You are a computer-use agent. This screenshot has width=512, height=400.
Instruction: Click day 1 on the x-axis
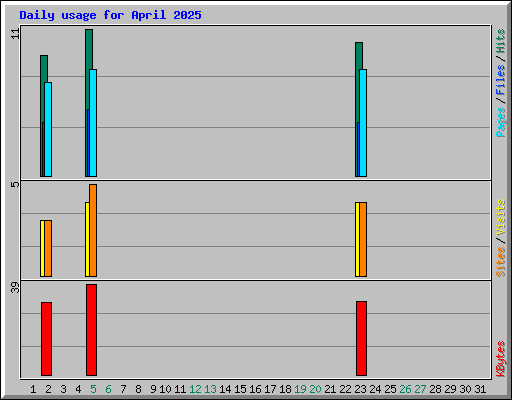[33, 389]
